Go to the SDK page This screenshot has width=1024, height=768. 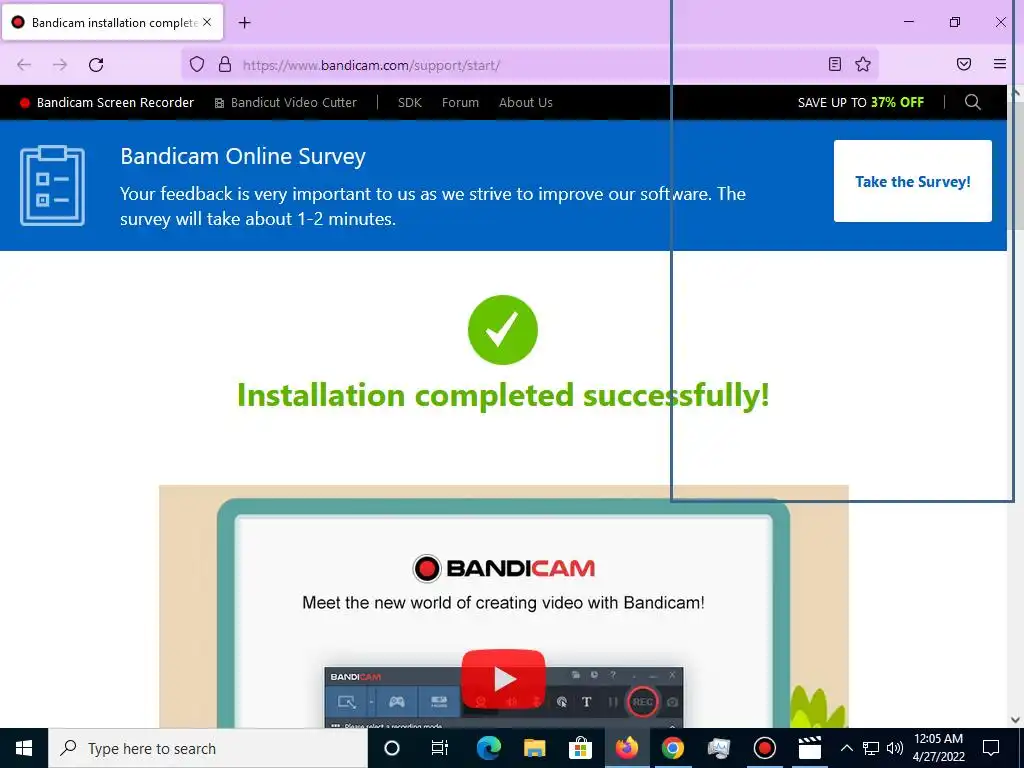pos(410,103)
